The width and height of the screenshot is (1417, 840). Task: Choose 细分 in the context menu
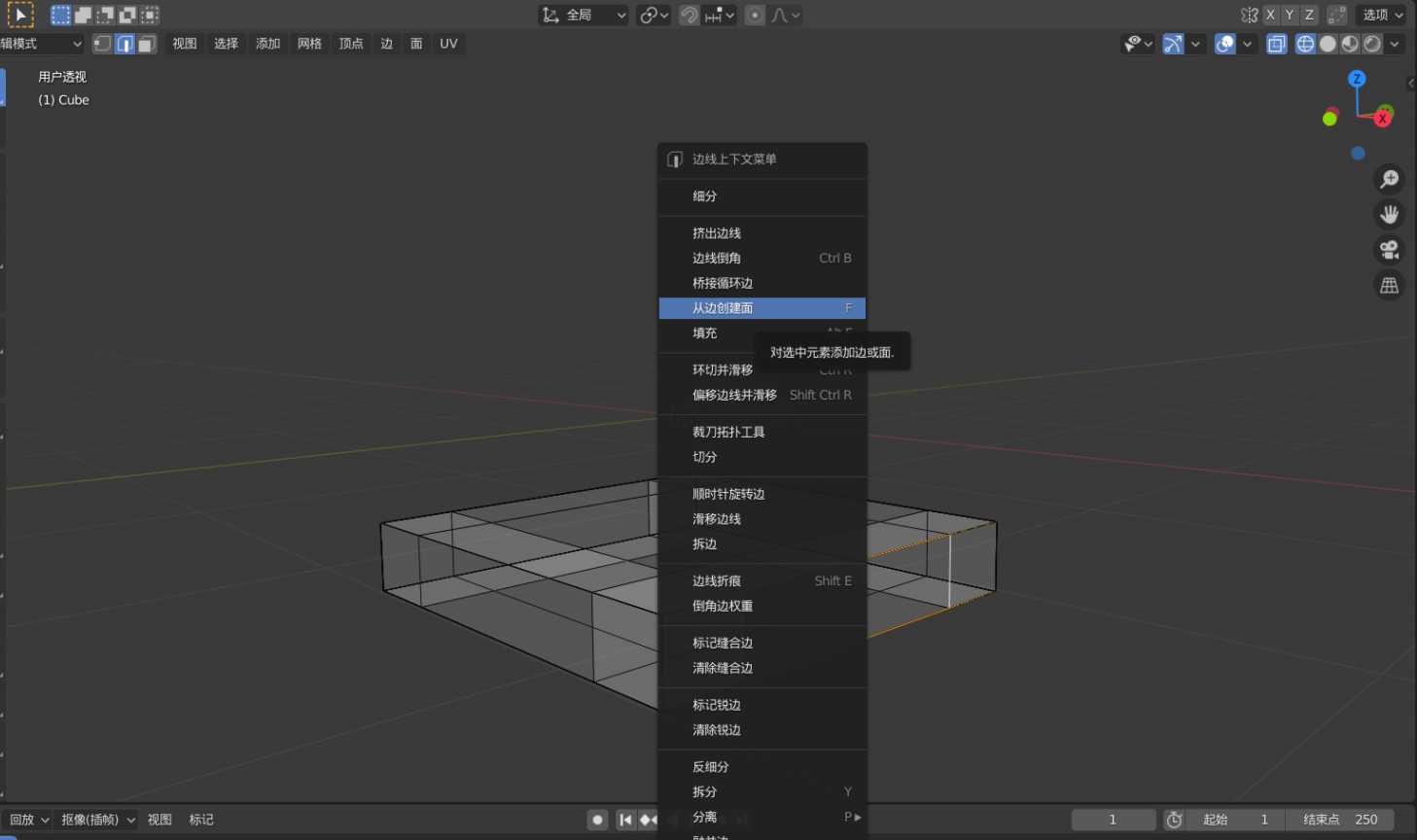click(x=762, y=196)
